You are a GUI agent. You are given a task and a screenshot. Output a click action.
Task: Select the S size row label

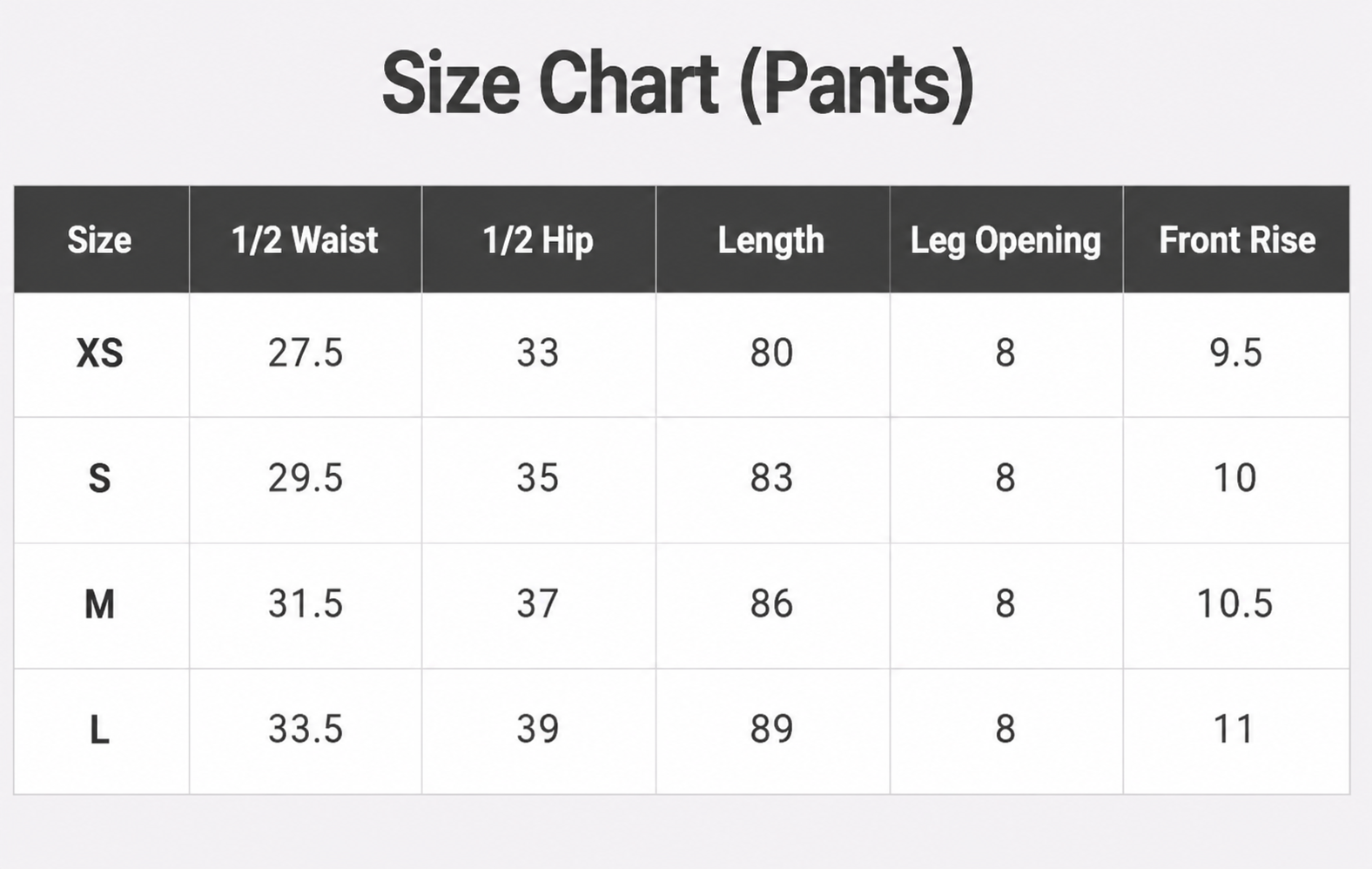click(99, 478)
